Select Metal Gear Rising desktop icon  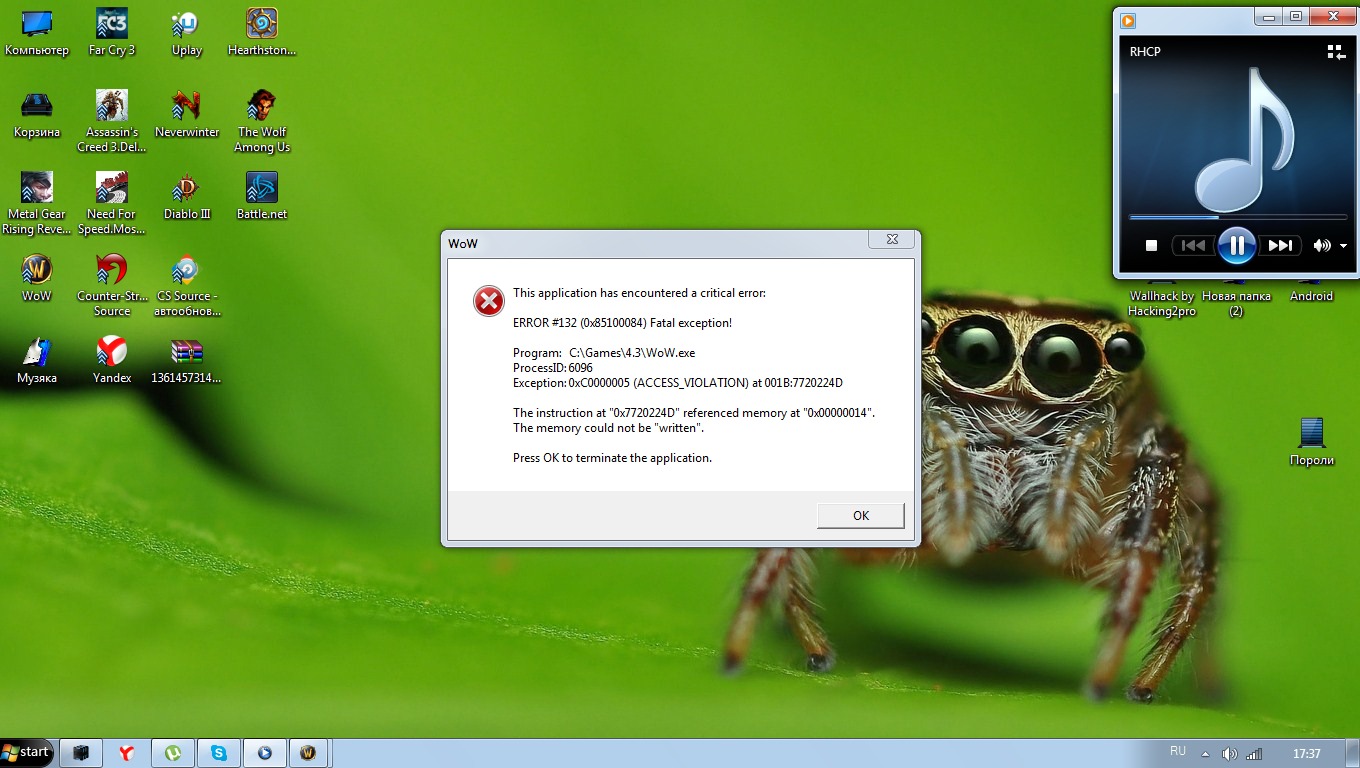click(x=37, y=204)
